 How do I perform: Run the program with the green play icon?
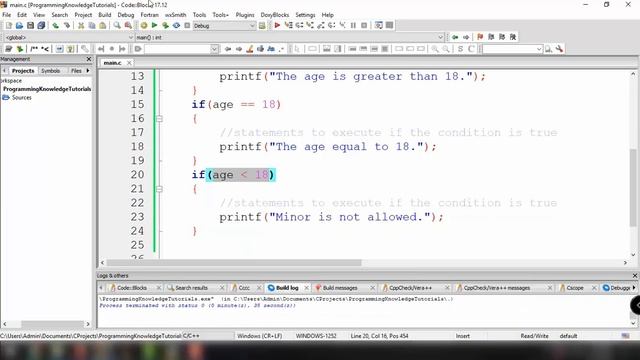point(154,25)
